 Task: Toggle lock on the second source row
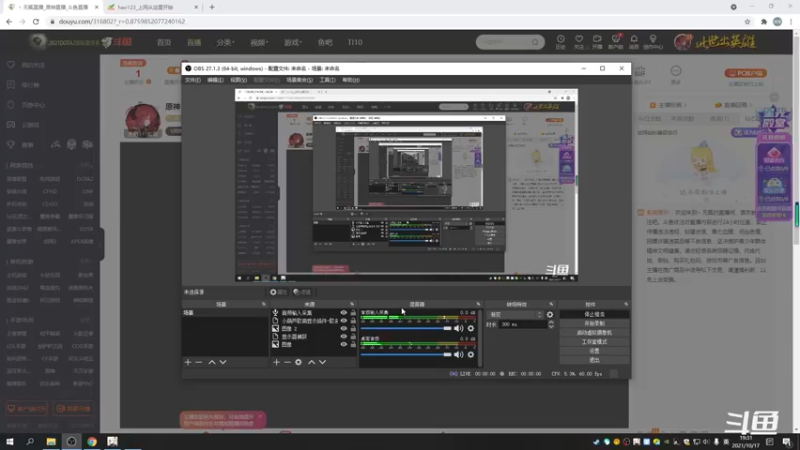coord(353,321)
